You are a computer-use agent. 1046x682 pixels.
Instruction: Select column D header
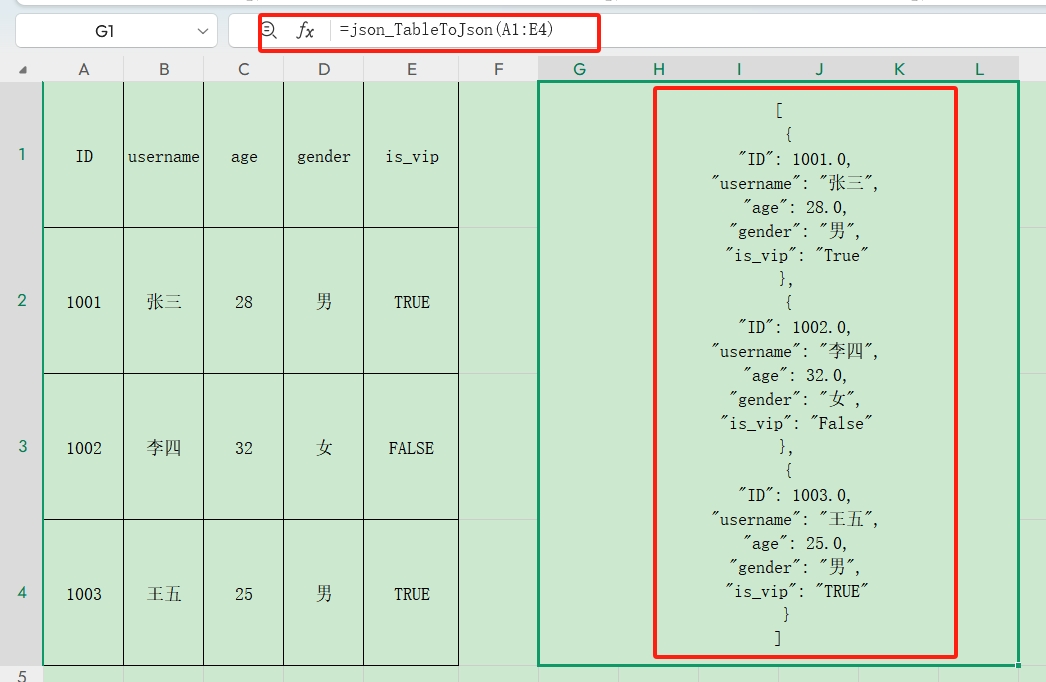(324, 69)
